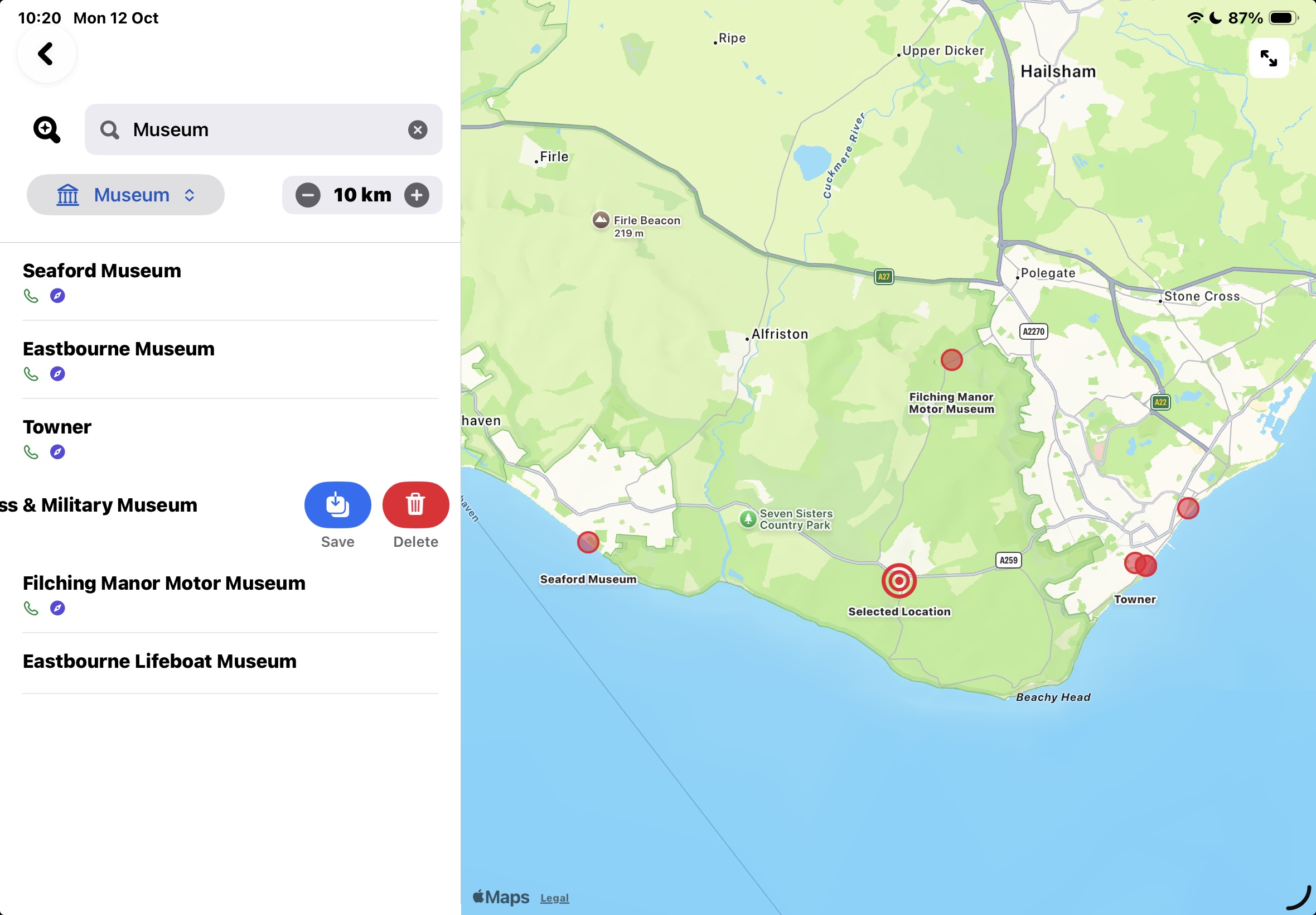Select Eastbourne Museum in results list

[230, 359]
